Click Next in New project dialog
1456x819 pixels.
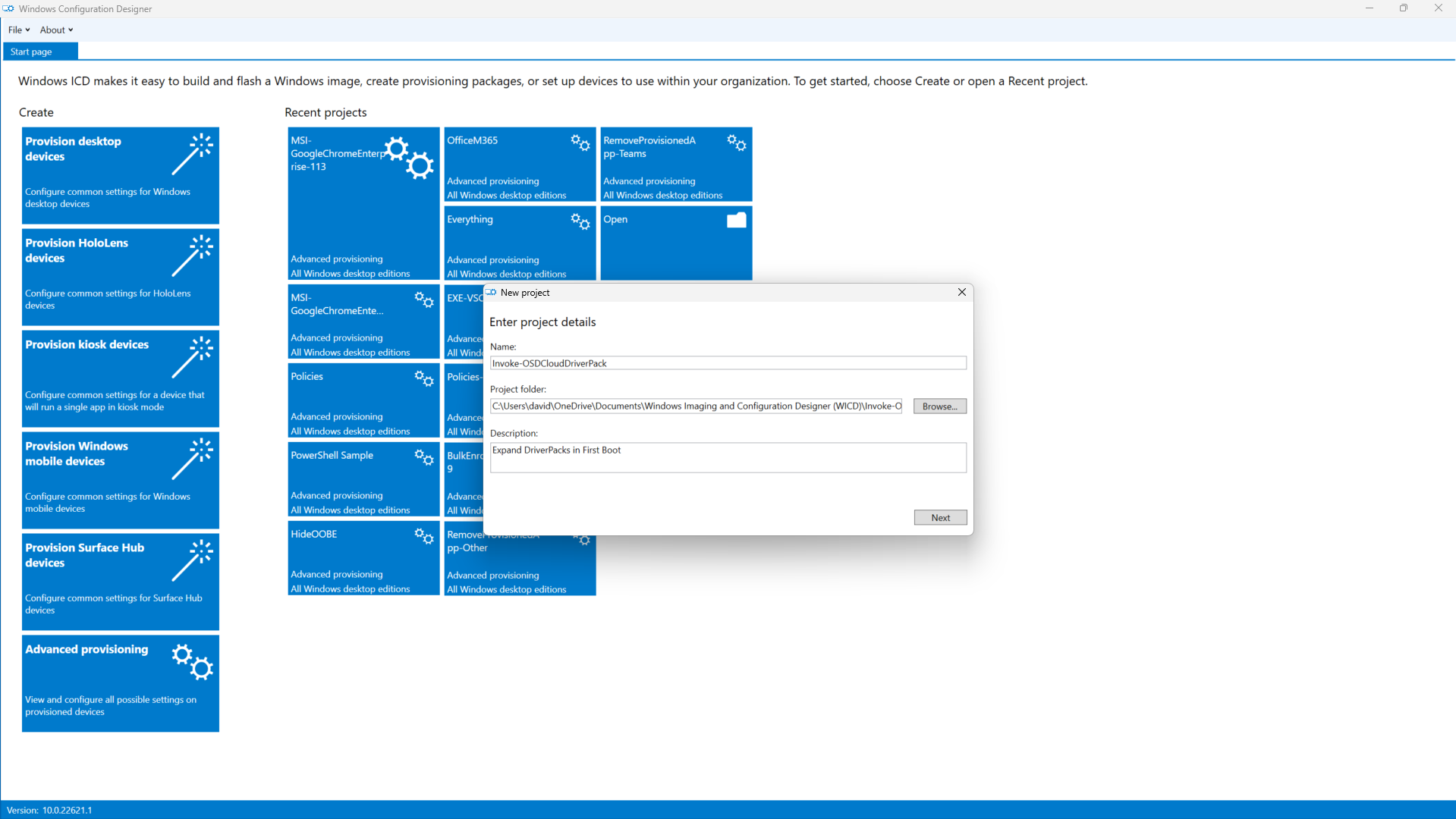[x=939, y=518]
